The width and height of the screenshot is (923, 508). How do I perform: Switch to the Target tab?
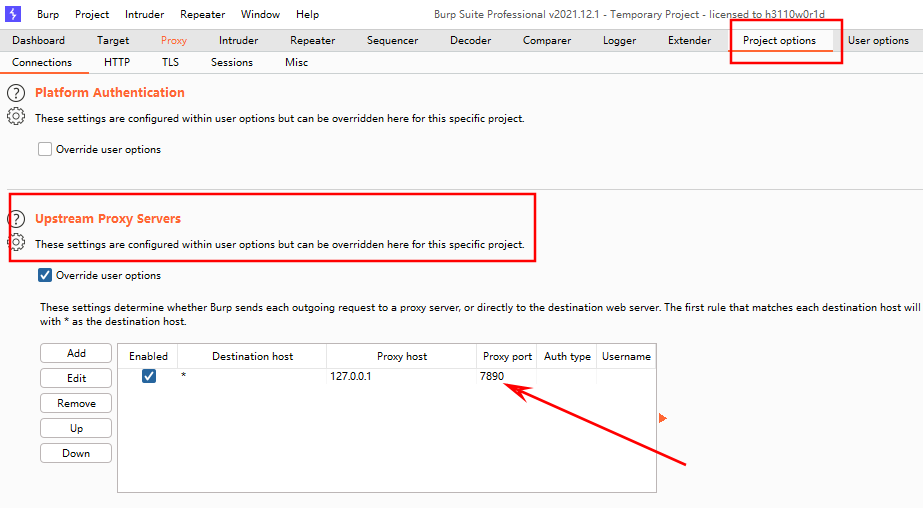coord(113,40)
